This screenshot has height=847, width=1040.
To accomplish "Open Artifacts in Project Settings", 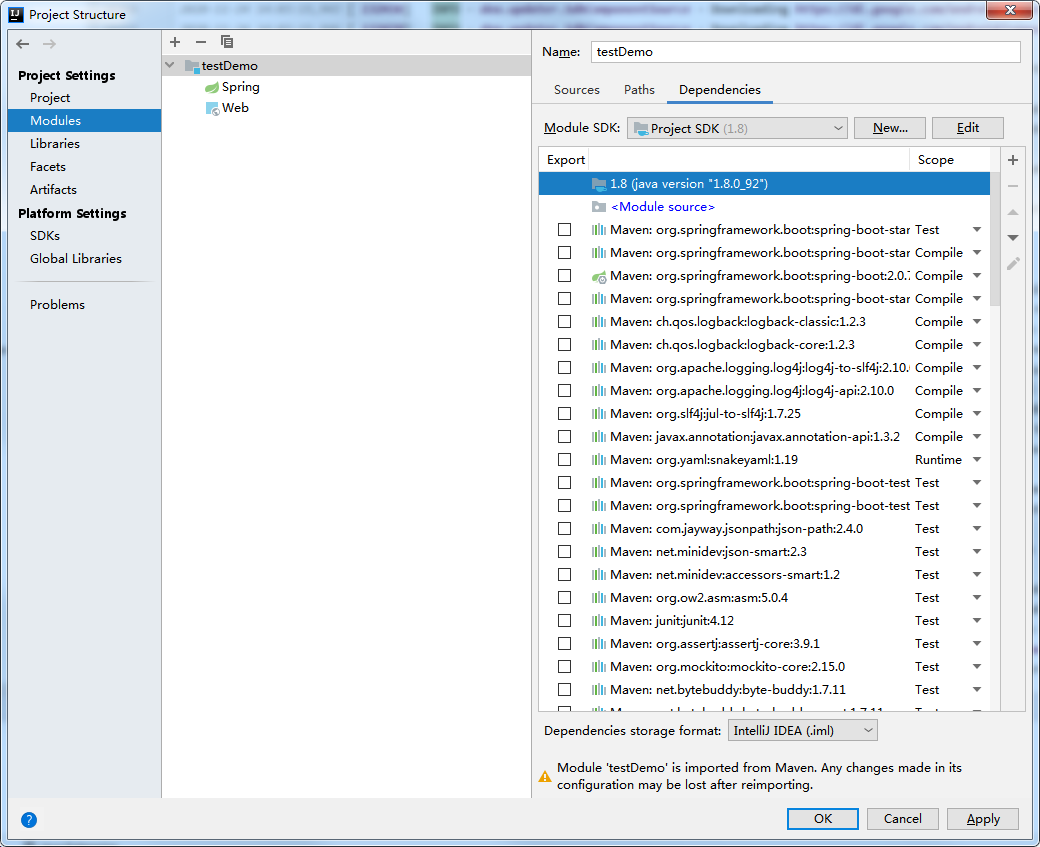I will pos(53,190).
